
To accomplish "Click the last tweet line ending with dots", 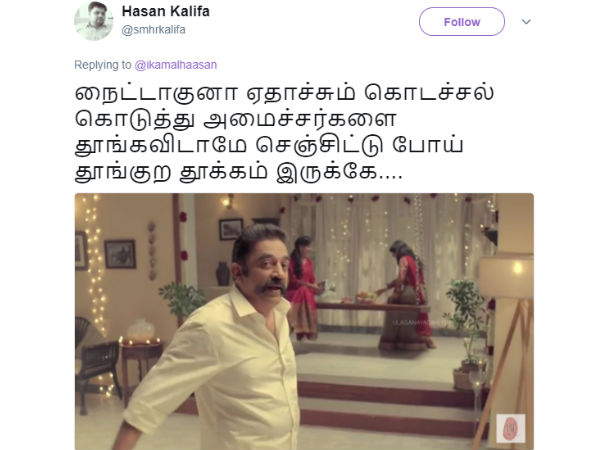I will point(238,172).
